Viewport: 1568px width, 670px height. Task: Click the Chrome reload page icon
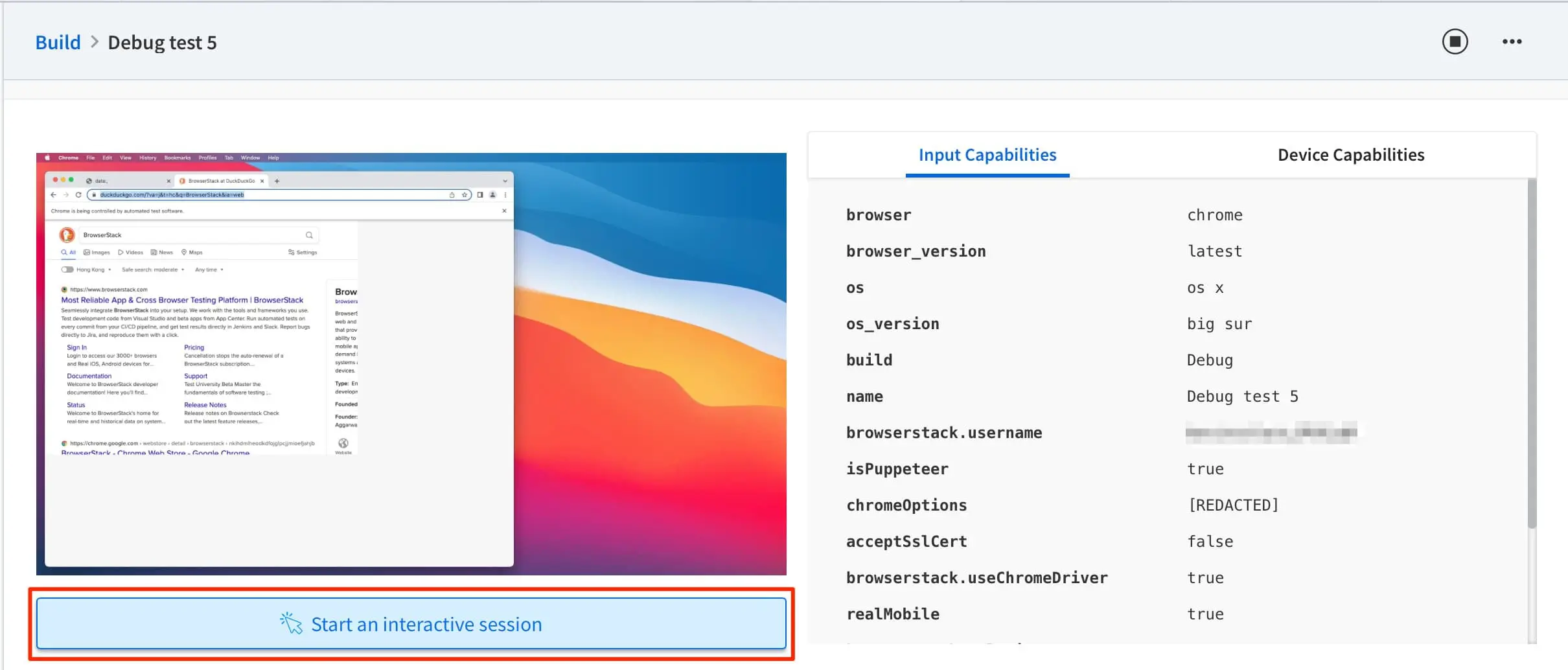pyautogui.click(x=78, y=195)
